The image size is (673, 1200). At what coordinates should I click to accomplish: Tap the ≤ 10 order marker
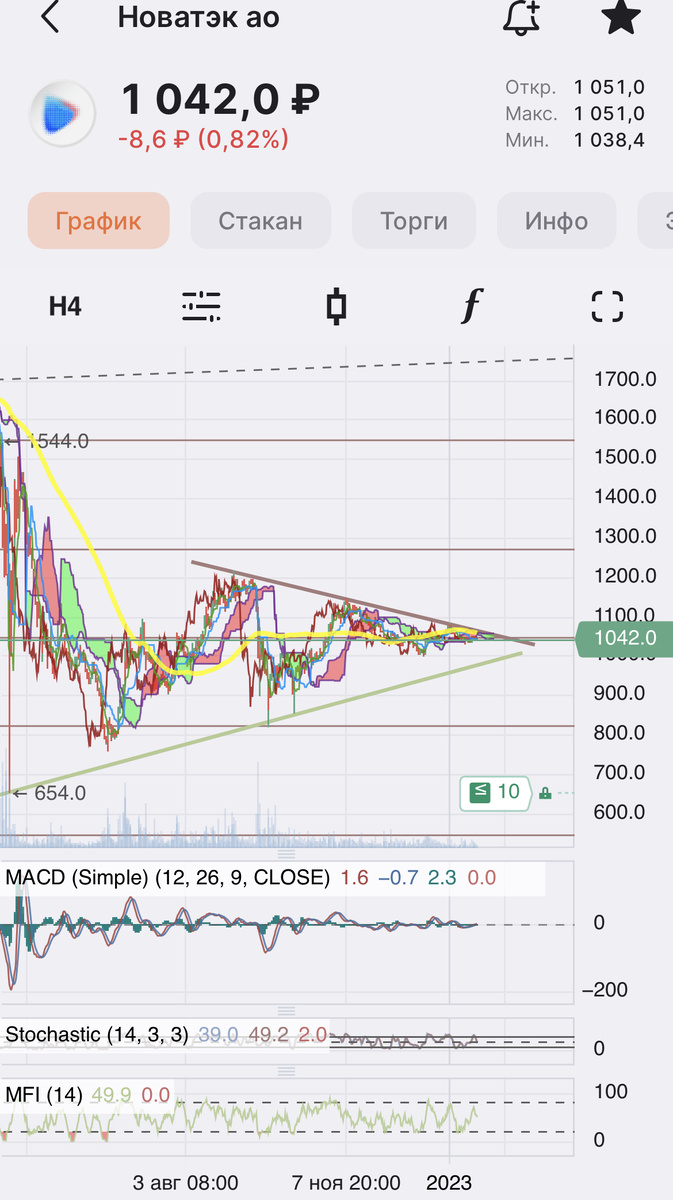point(497,792)
